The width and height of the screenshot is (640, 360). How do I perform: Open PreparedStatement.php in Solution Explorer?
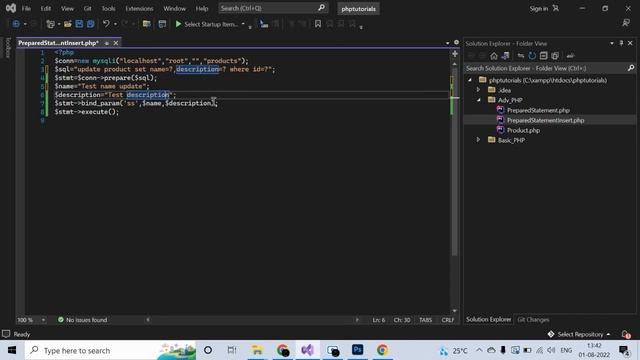pos(538,110)
